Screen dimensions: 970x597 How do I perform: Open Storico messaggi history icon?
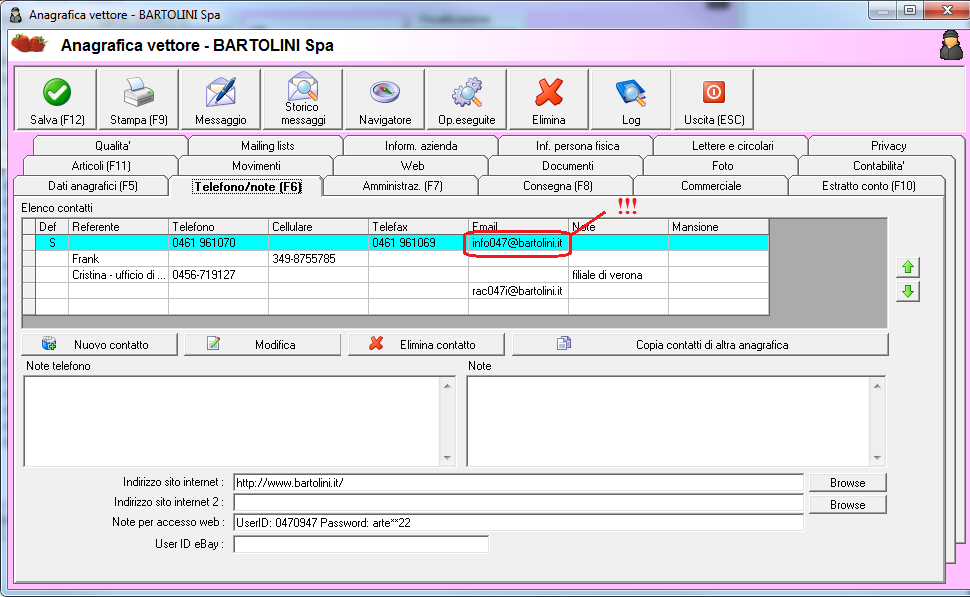click(303, 99)
